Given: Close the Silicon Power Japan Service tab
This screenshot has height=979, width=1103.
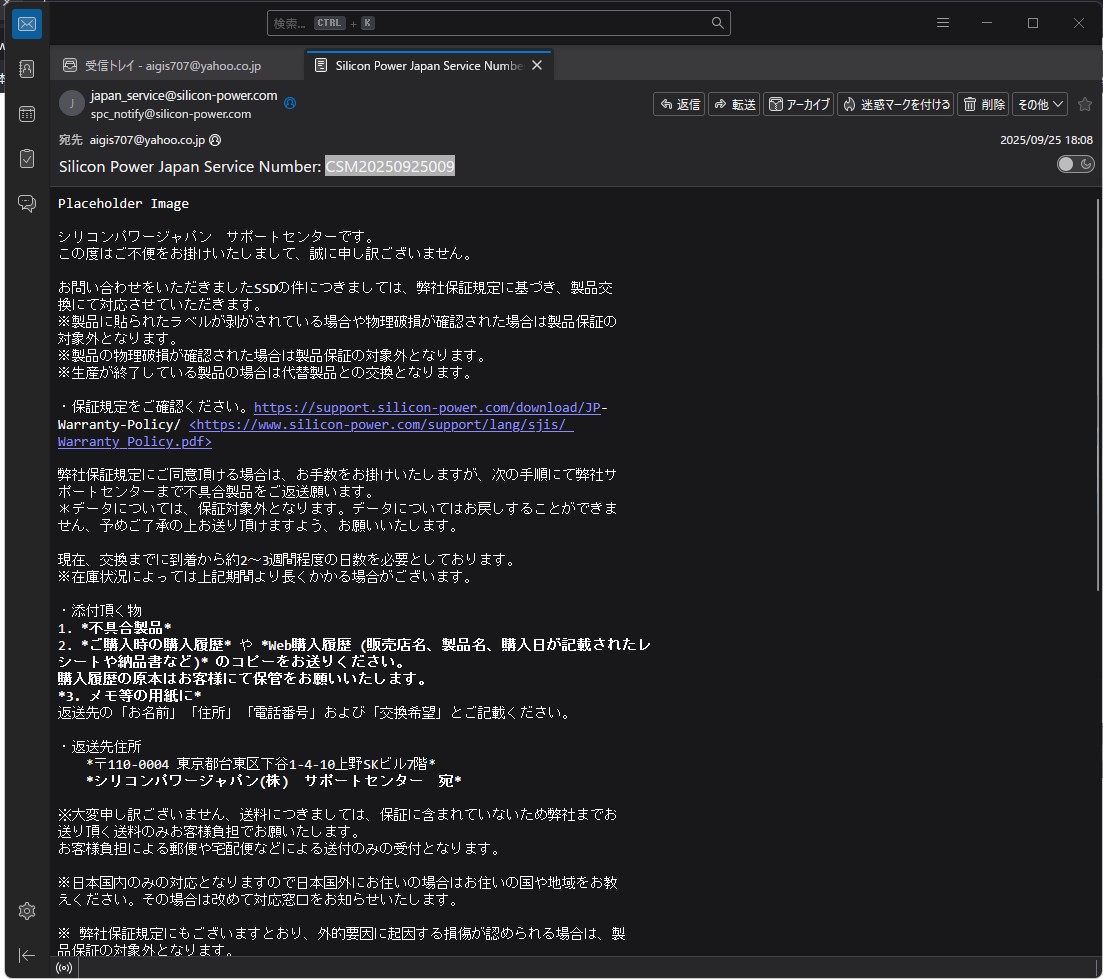Looking at the screenshot, I should (x=537, y=66).
